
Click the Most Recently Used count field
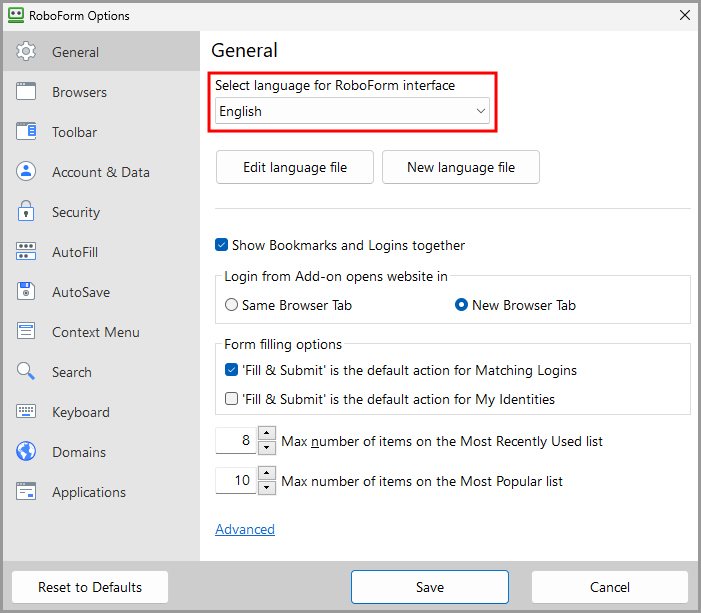[x=236, y=440]
